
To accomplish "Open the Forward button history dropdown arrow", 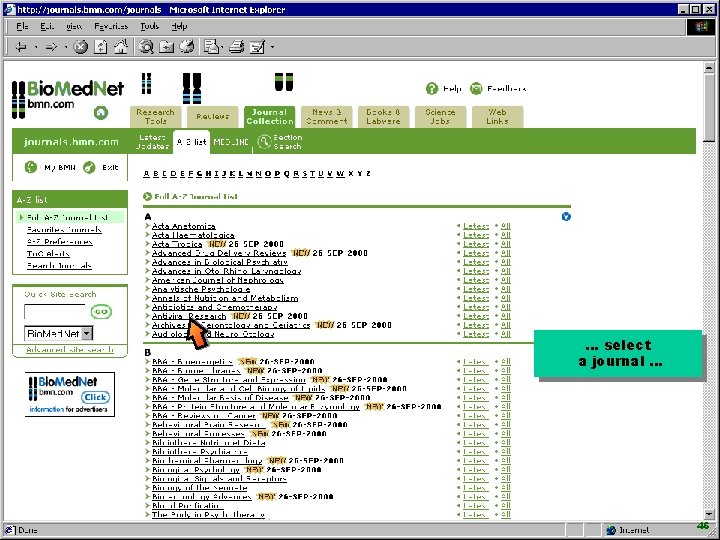I will point(66,47).
